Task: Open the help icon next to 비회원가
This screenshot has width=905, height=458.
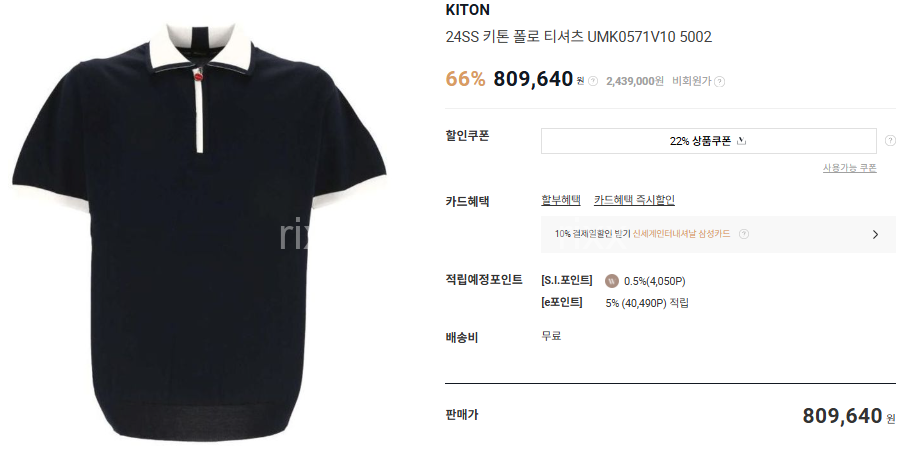Action: coord(719,82)
